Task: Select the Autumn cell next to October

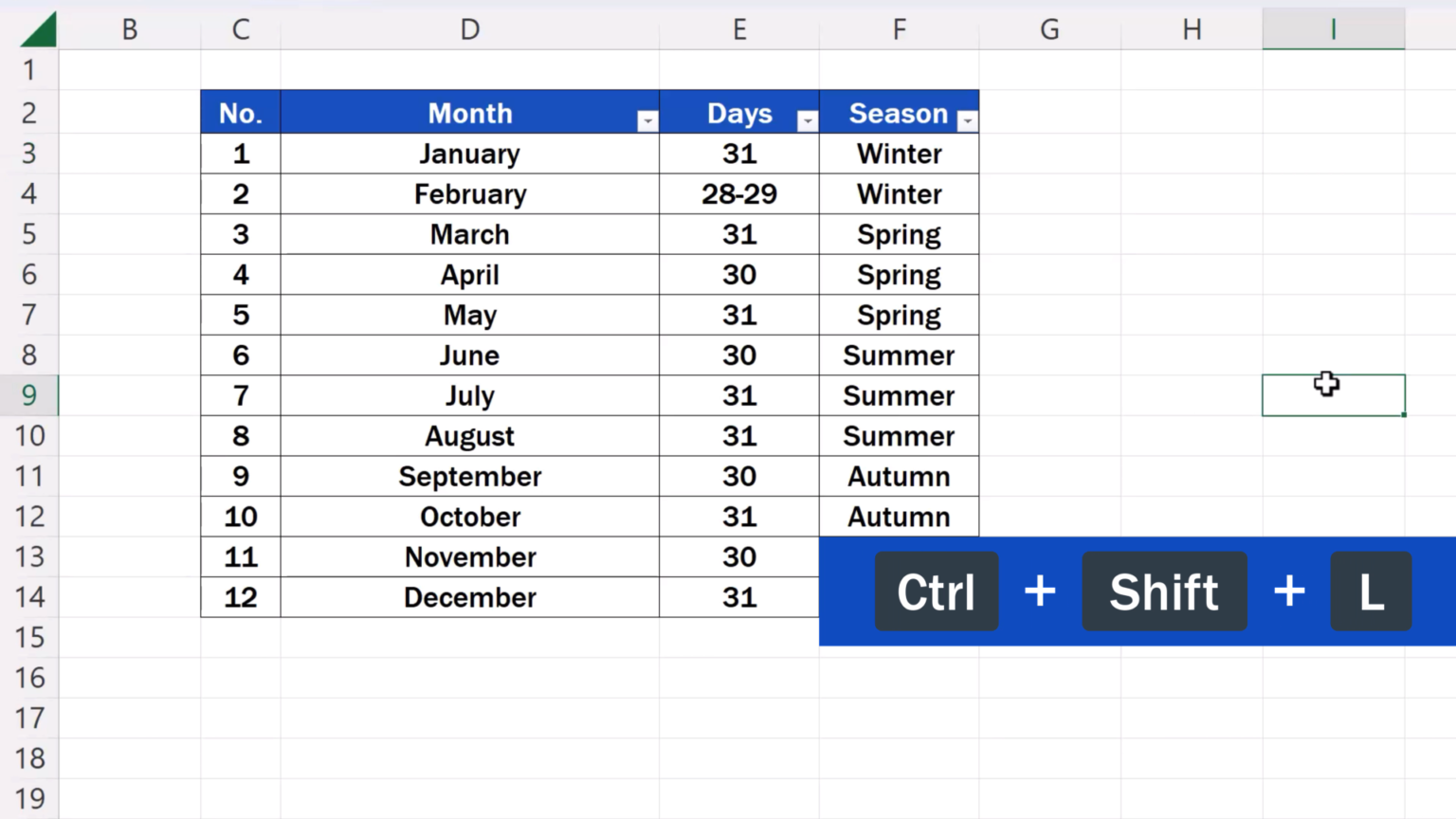Action: (x=898, y=517)
